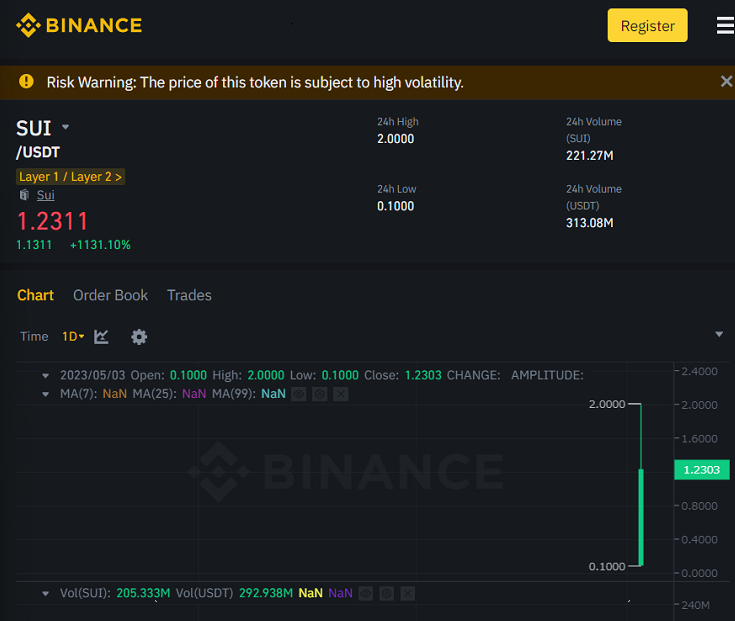The height and width of the screenshot is (621, 735).
Task: Collapse the MA indicator legend
Action: (45, 394)
